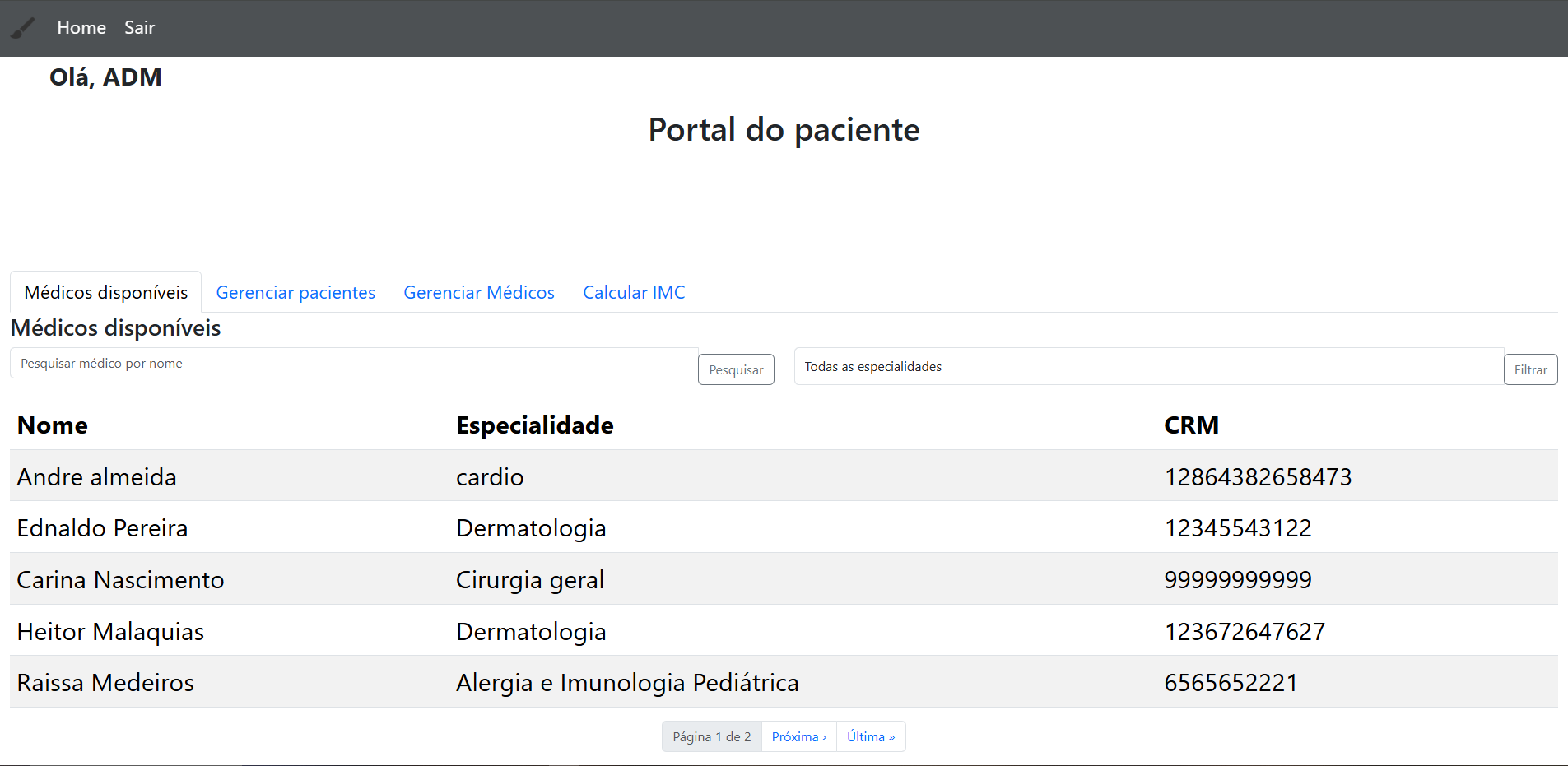The width and height of the screenshot is (1568, 766).
Task: Open the Calcular IMC tab
Action: pyautogui.click(x=634, y=292)
